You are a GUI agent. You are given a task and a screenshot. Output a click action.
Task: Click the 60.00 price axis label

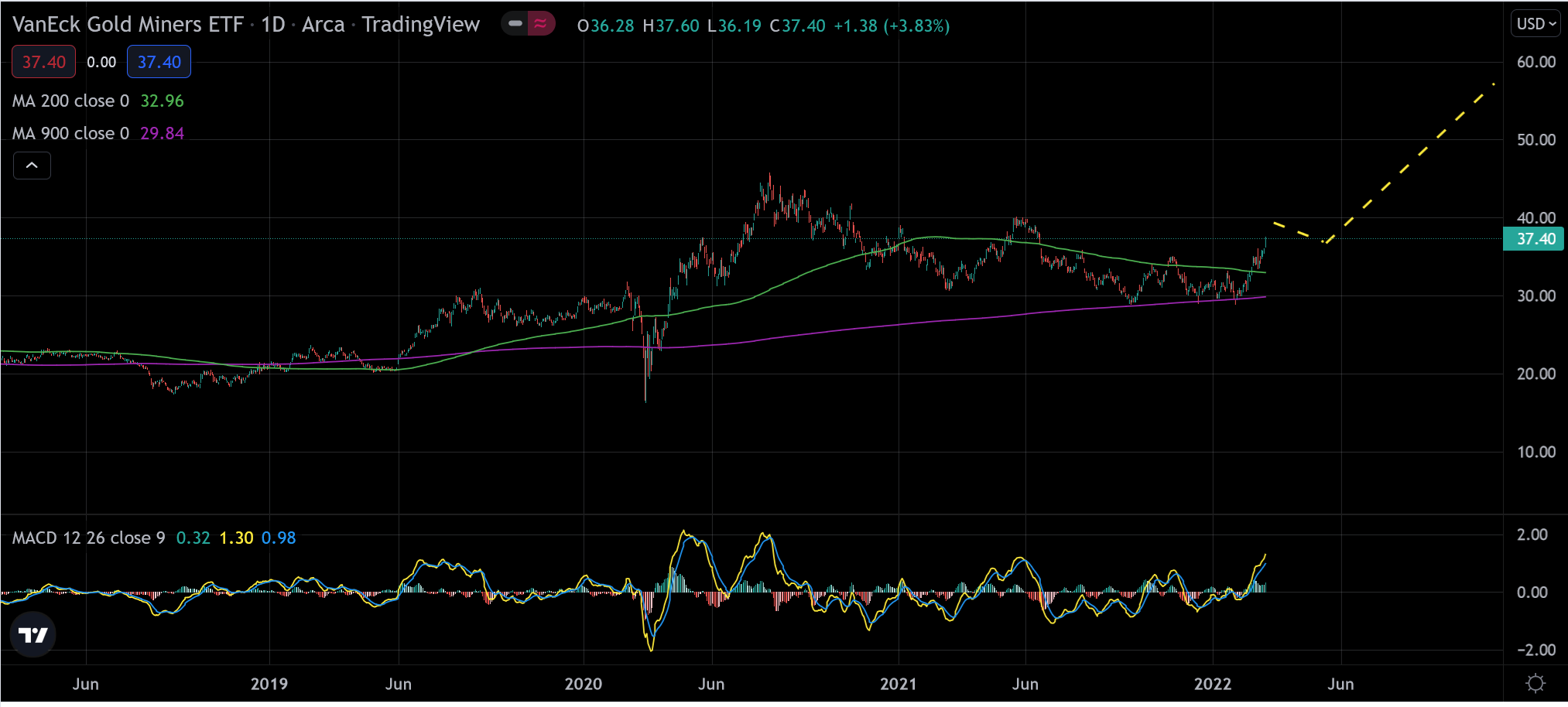tap(1535, 62)
